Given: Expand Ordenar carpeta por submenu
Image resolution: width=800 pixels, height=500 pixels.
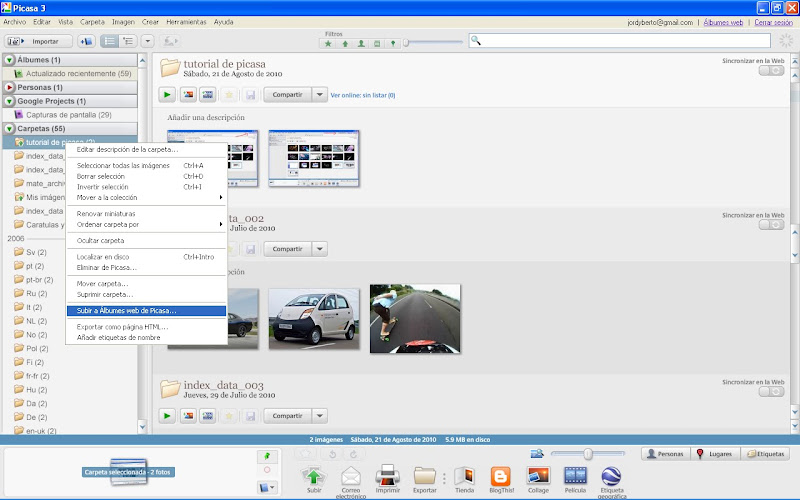Looking at the screenshot, I should point(146,224).
